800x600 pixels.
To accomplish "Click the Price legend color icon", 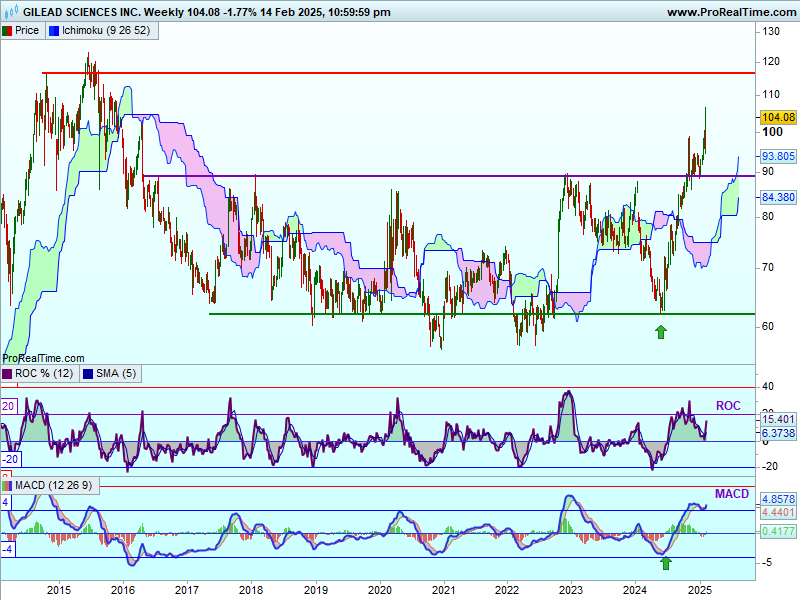I will click(7, 31).
